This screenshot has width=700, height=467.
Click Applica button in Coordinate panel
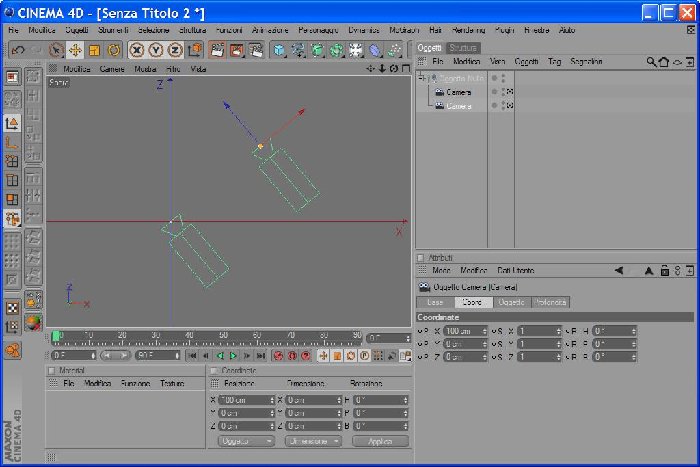380,442
